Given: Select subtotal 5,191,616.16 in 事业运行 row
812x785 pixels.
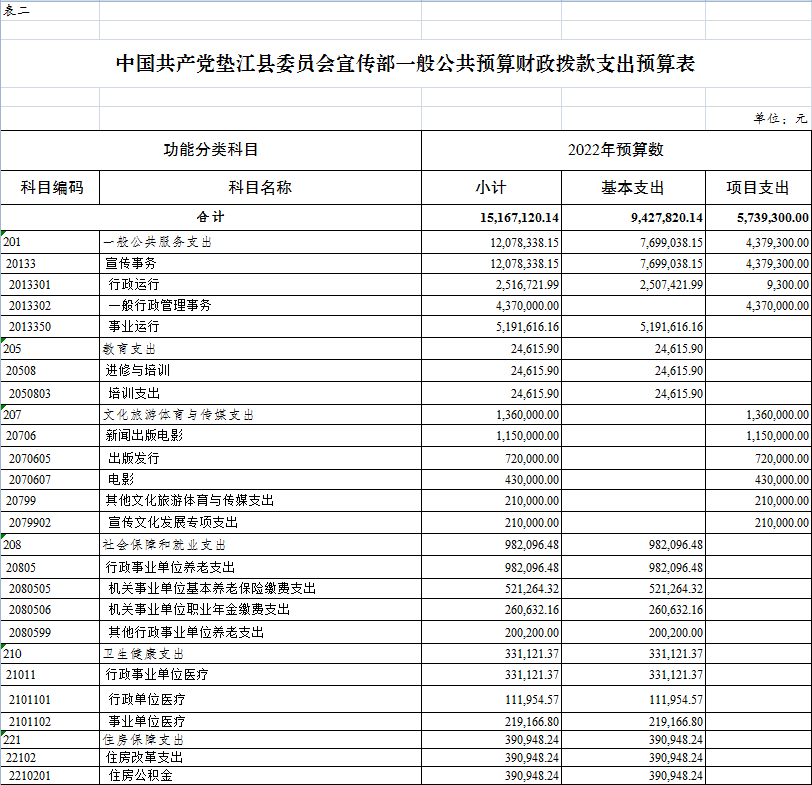Looking at the screenshot, I should pos(491,327).
